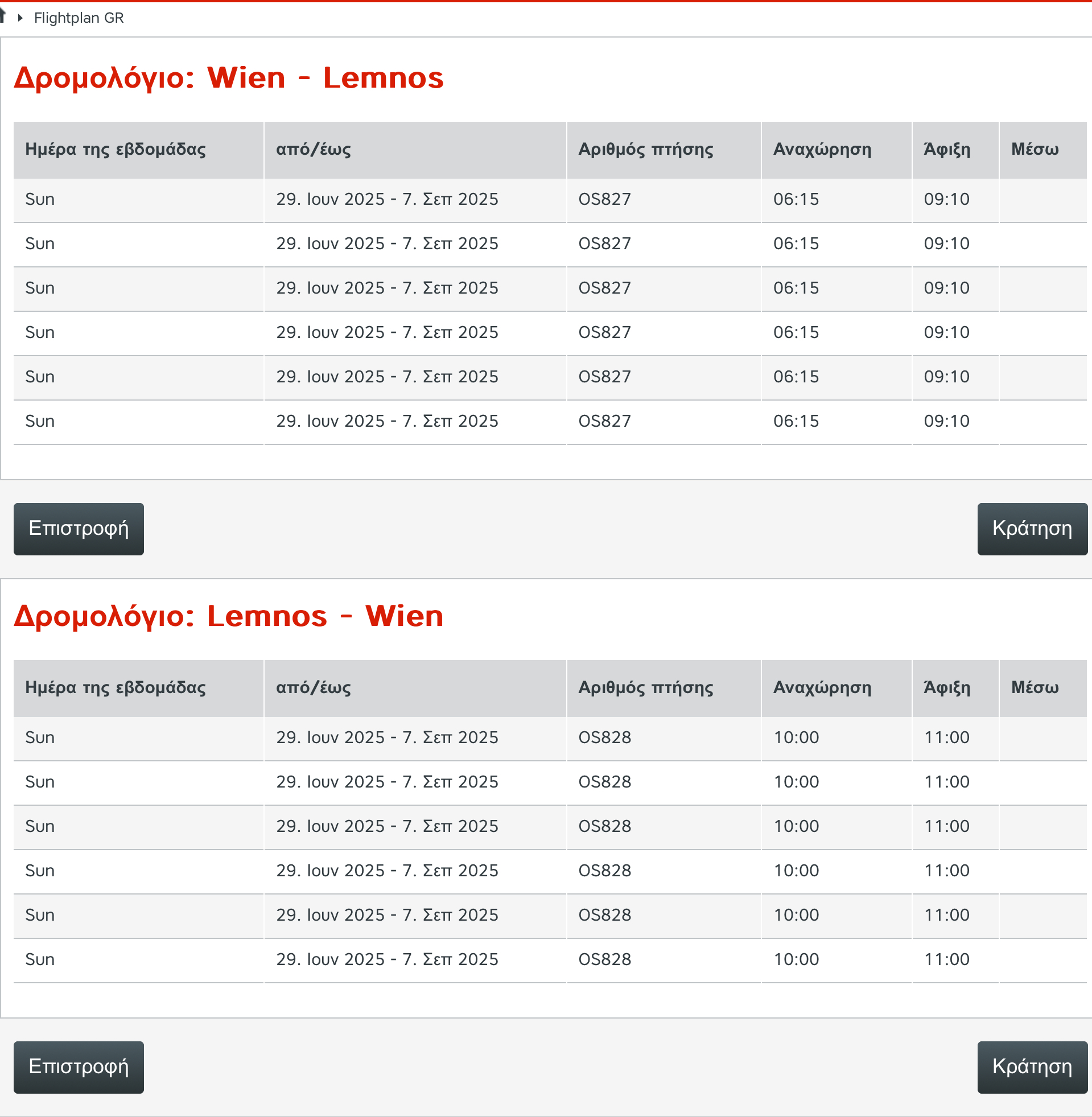Click Μέσω column header in Wien - Lemnos table
Viewport: 1092px width, 1117px height.
(1034, 149)
